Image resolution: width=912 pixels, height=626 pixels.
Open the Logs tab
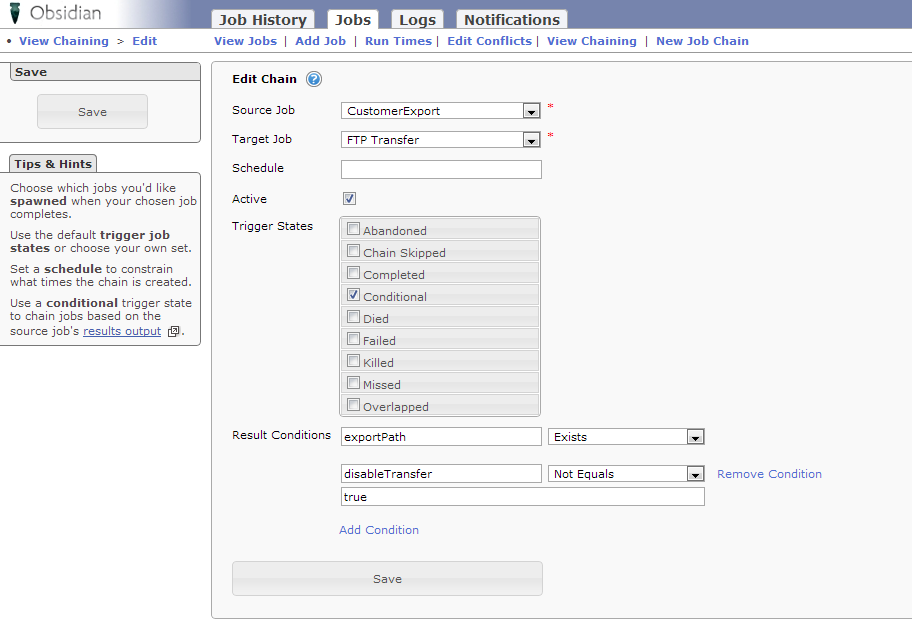coord(417,20)
